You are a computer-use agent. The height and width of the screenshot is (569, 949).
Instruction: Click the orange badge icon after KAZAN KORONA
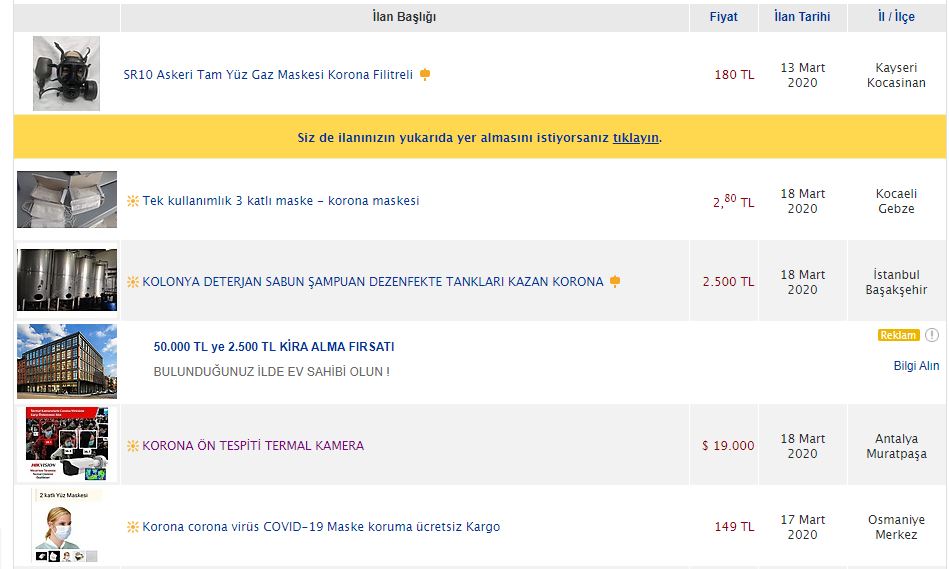pyautogui.click(x=615, y=282)
